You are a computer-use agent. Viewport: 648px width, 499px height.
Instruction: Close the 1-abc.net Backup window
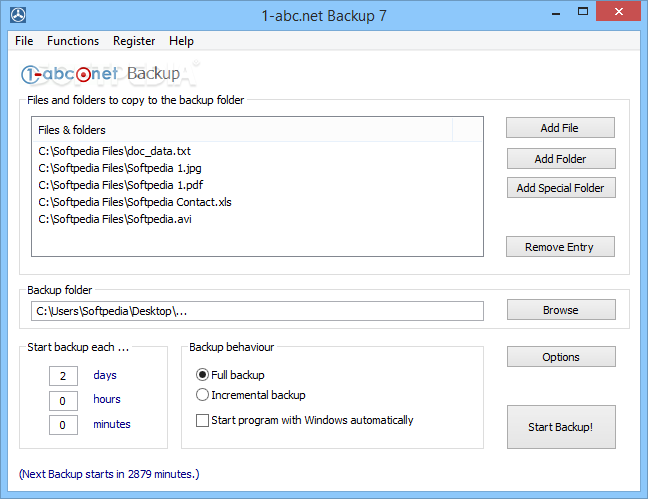pos(618,12)
